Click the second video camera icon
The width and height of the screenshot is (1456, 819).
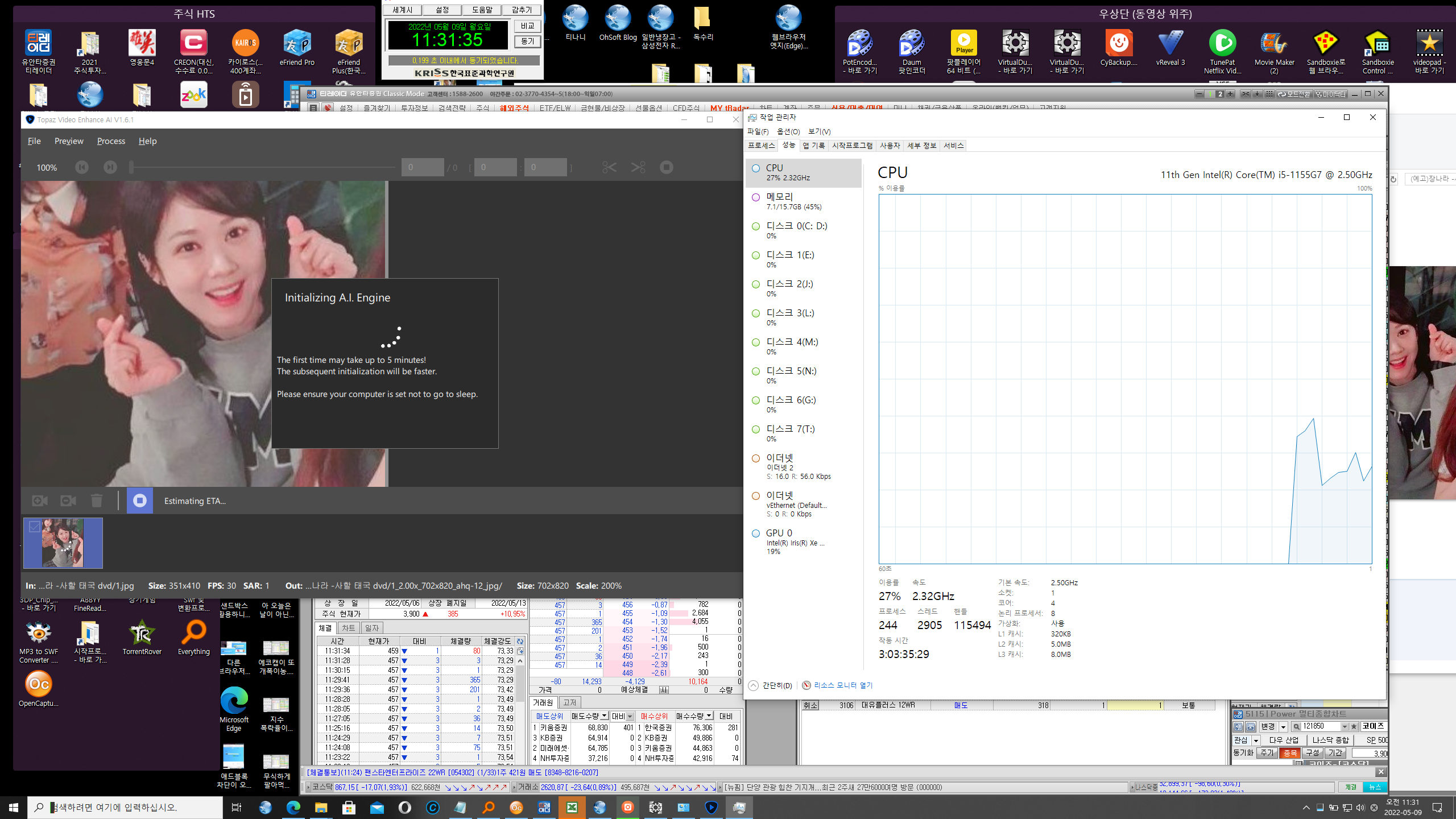click(x=68, y=500)
